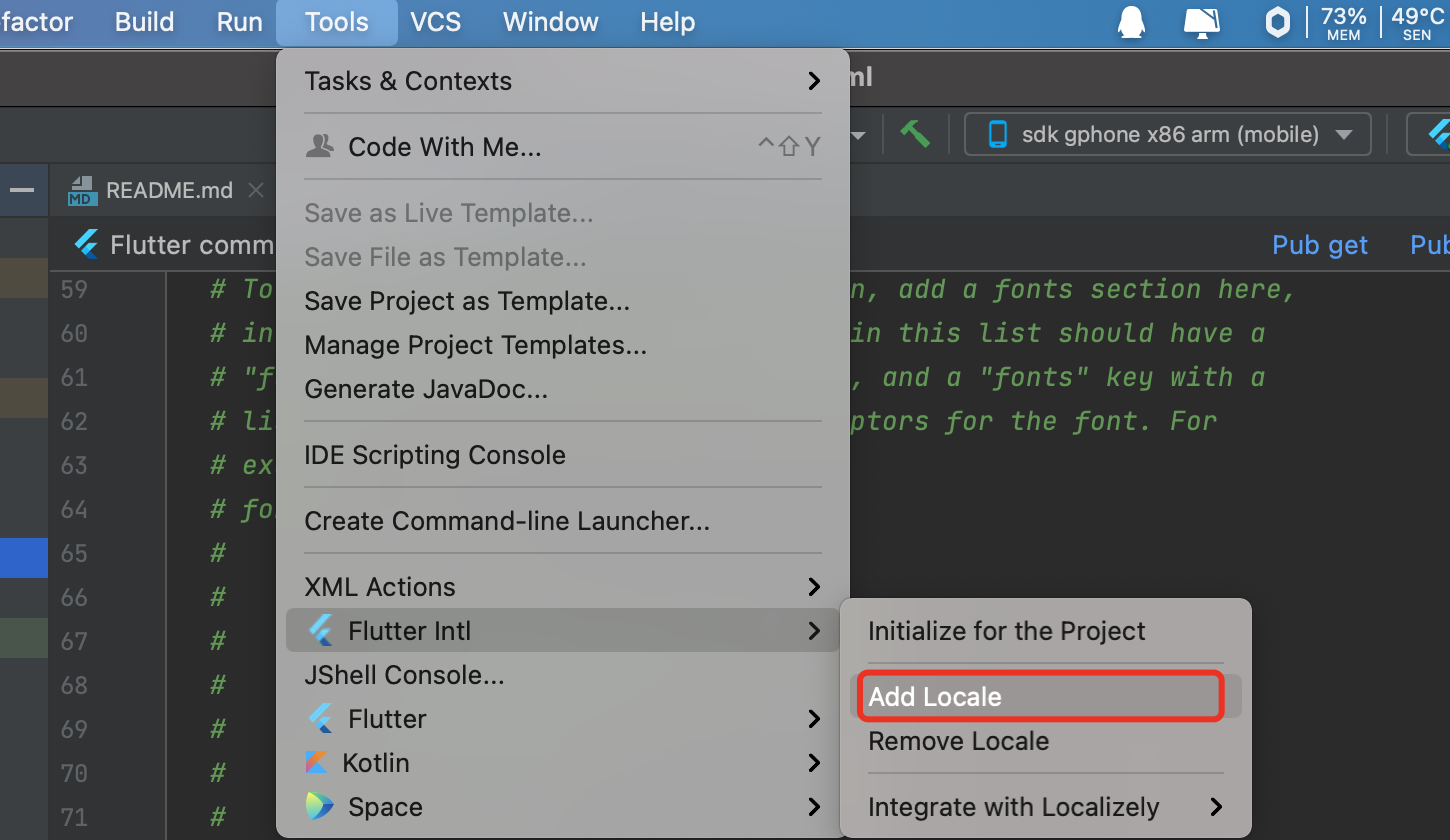Select Initialize for the Project

tap(1007, 631)
